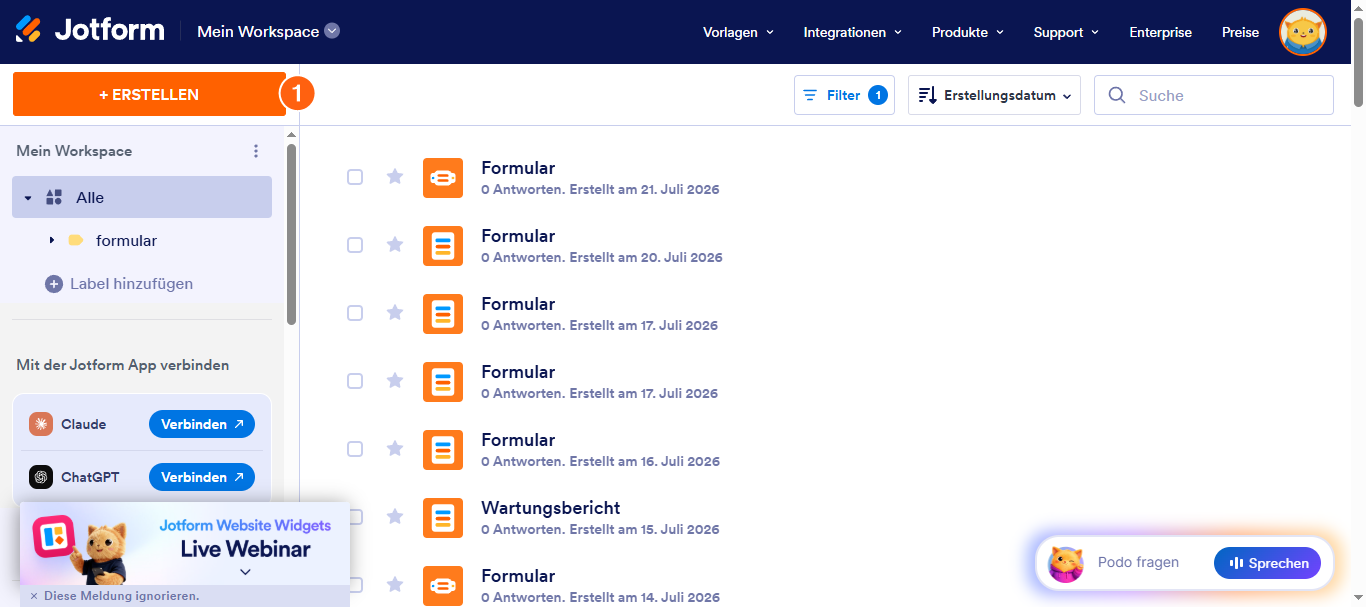Star the Formular created 21. Juli 2026
The image size is (1366, 607).
pos(395,177)
